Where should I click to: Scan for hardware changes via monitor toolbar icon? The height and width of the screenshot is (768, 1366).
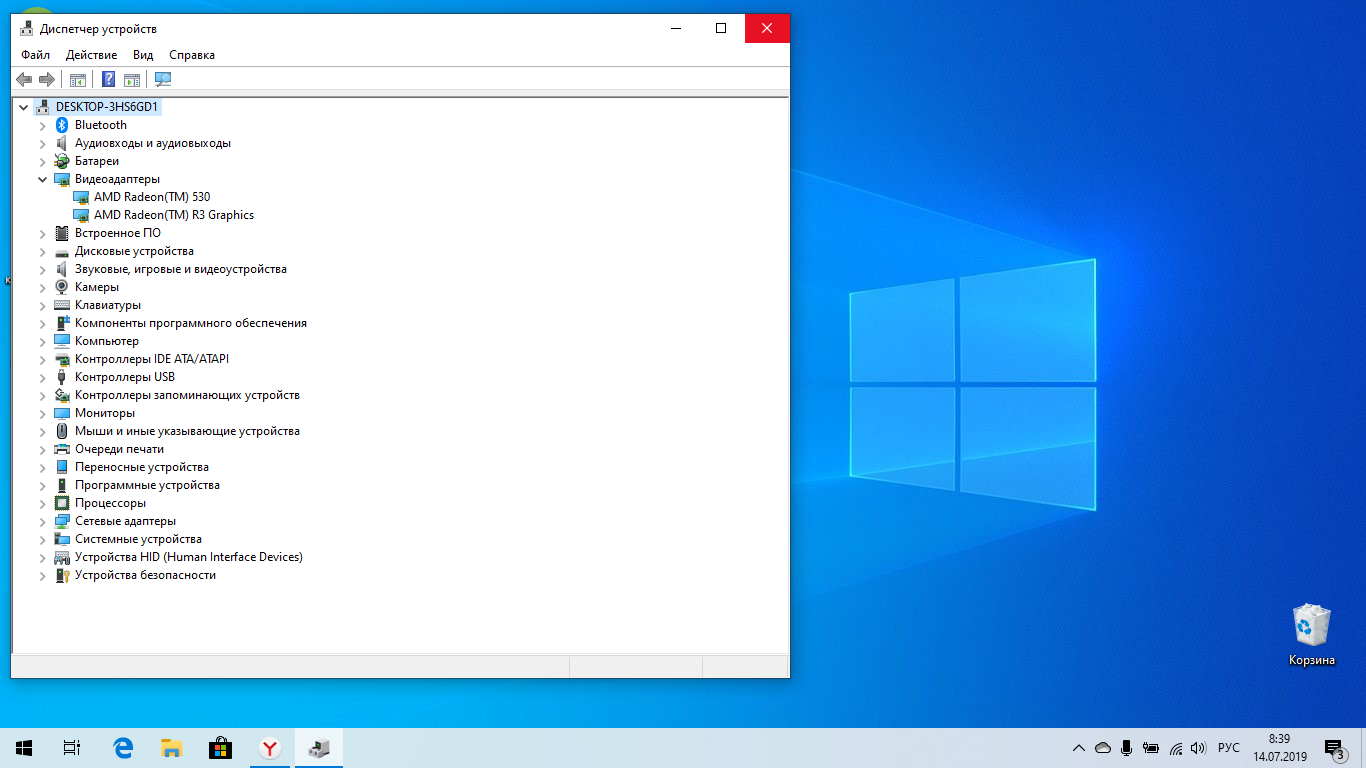163,79
